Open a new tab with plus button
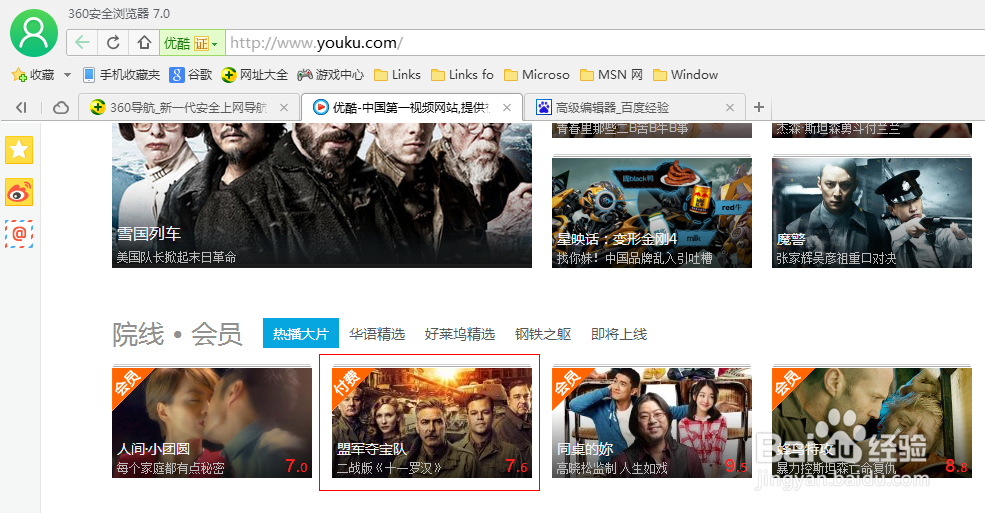The width and height of the screenshot is (985, 513). (x=759, y=107)
